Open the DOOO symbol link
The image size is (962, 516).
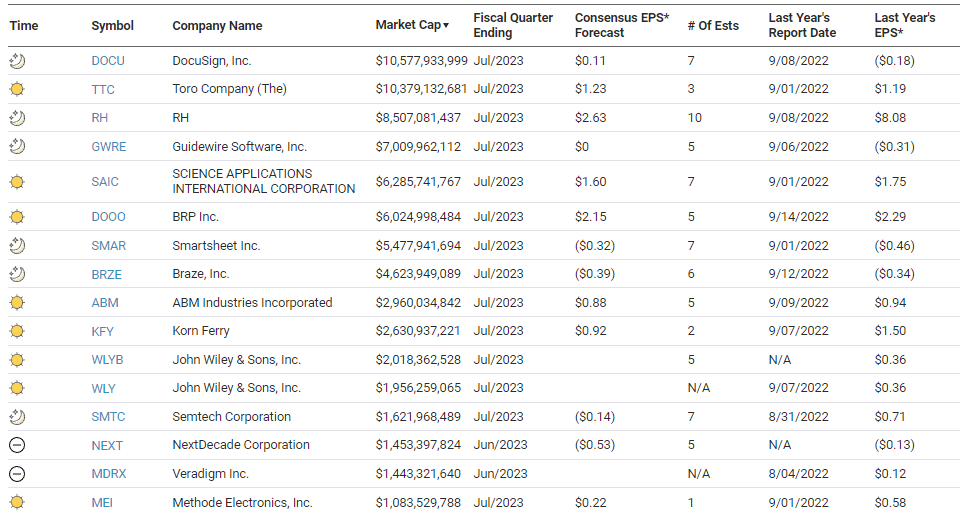(x=108, y=217)
